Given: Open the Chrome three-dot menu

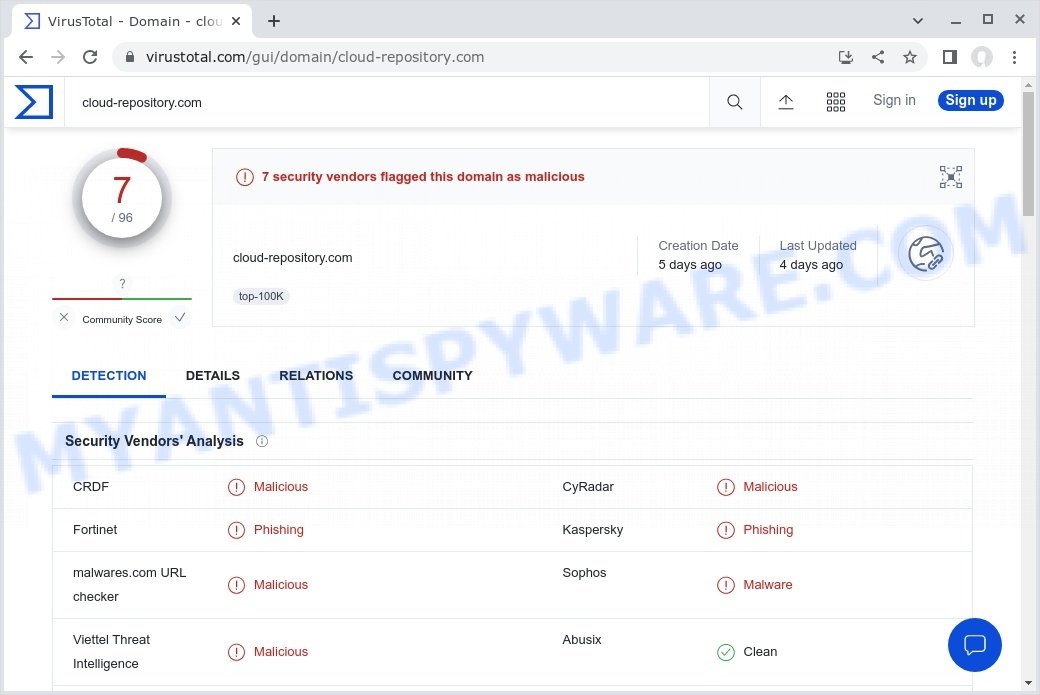Looking at the screenshot, I should pyautogui.click(x=1014, y=57).
